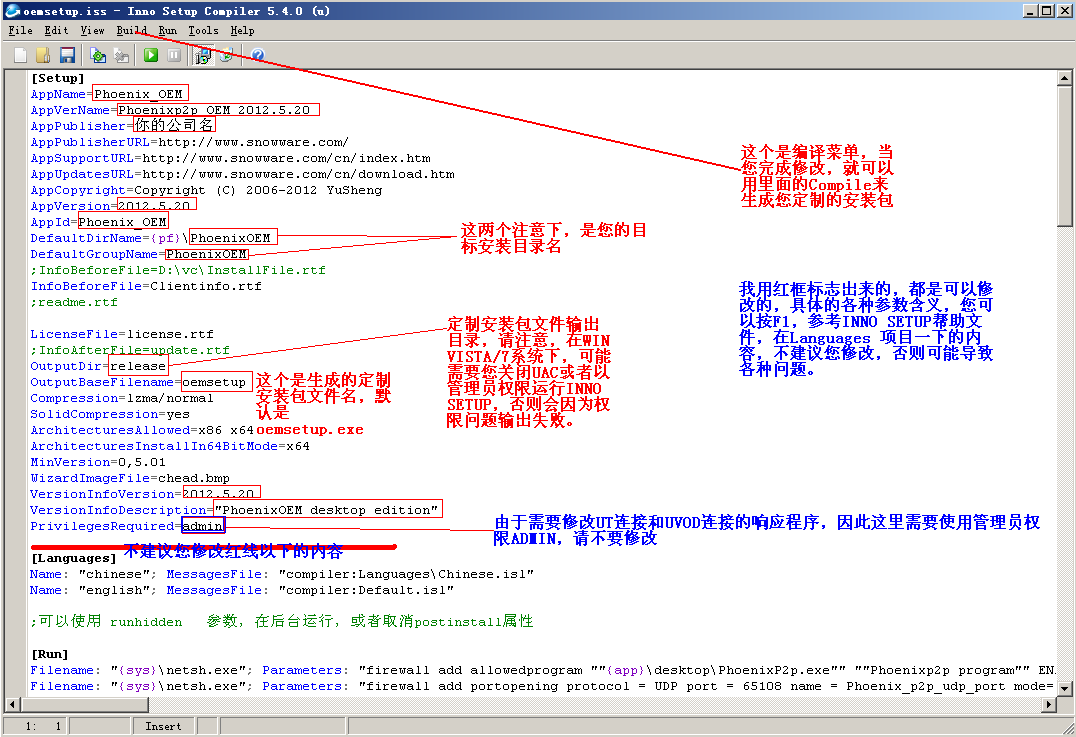The image size is (1076, 737).
Task: Click the AppVersion line
Action: (x=113, y=206)
